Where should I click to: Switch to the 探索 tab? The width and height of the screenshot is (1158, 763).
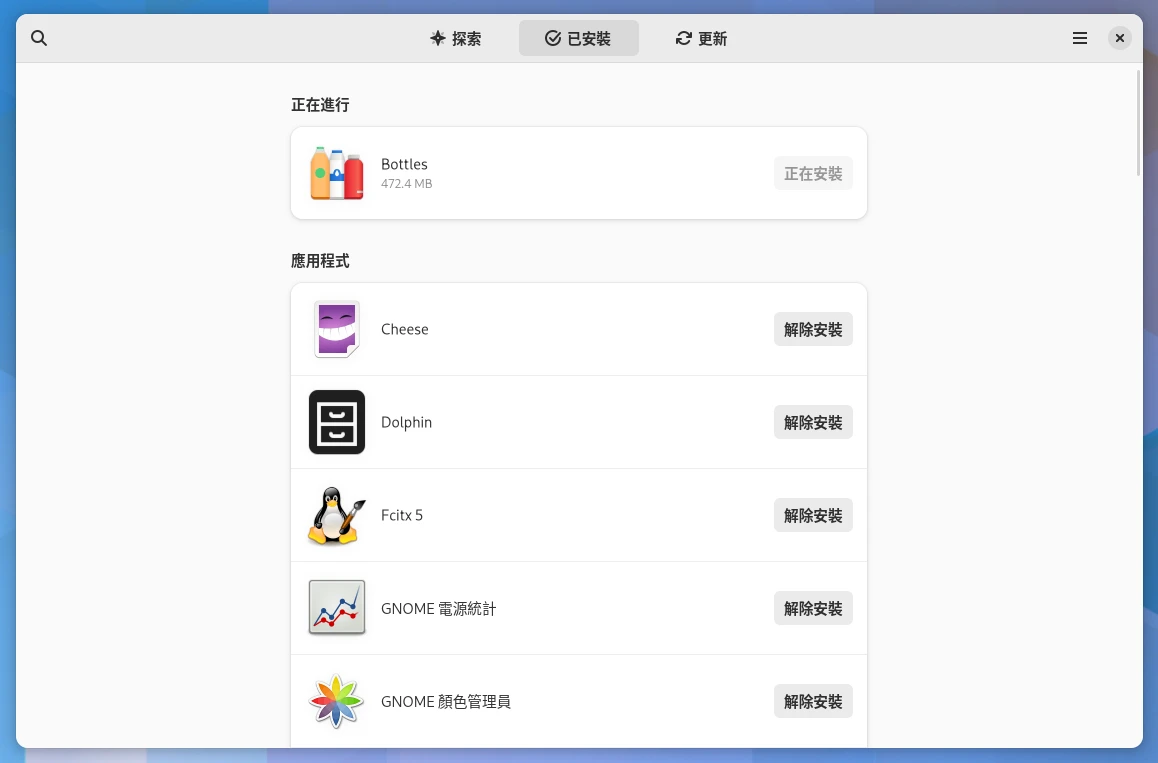(456, 38)
